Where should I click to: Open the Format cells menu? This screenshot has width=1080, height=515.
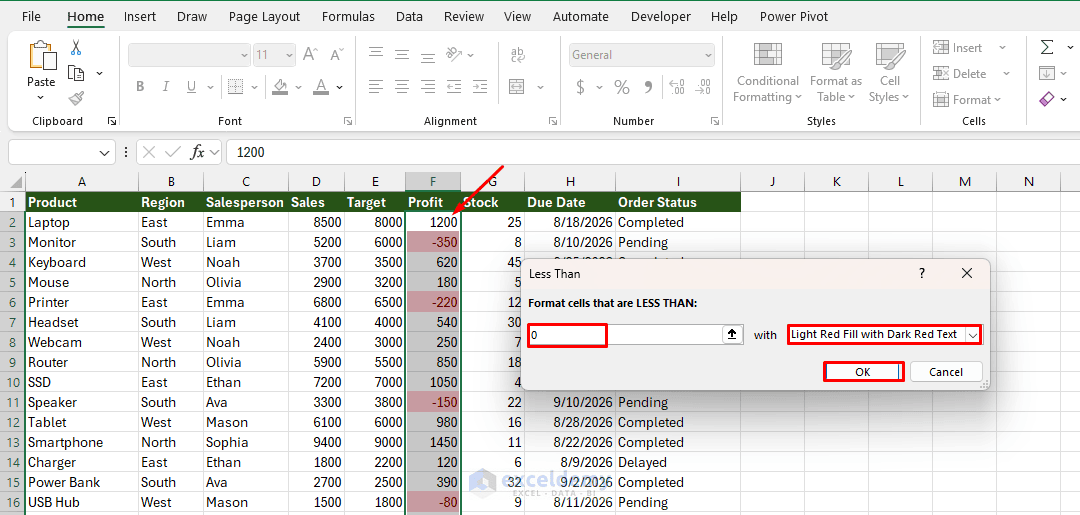coord(967,100)
